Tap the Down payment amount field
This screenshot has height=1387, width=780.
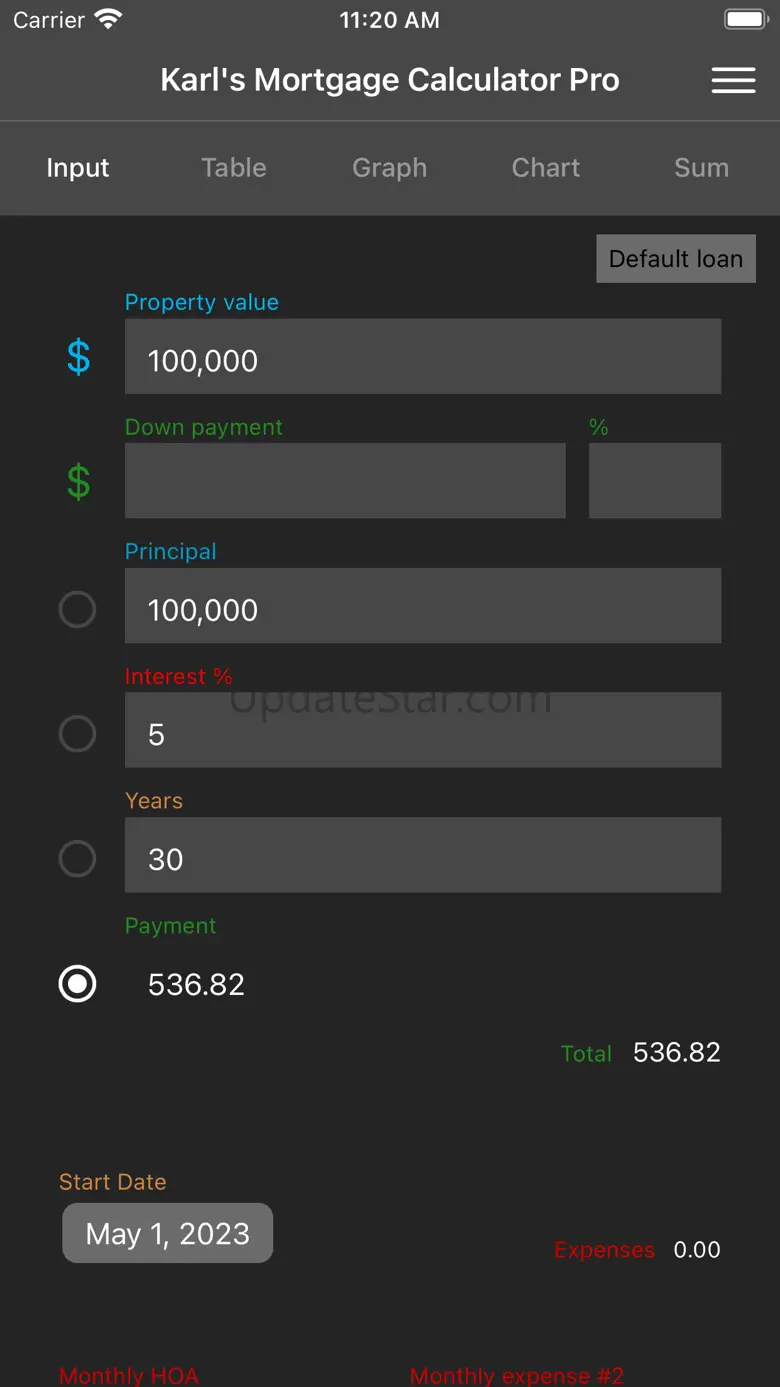click(x=345, y=481)
